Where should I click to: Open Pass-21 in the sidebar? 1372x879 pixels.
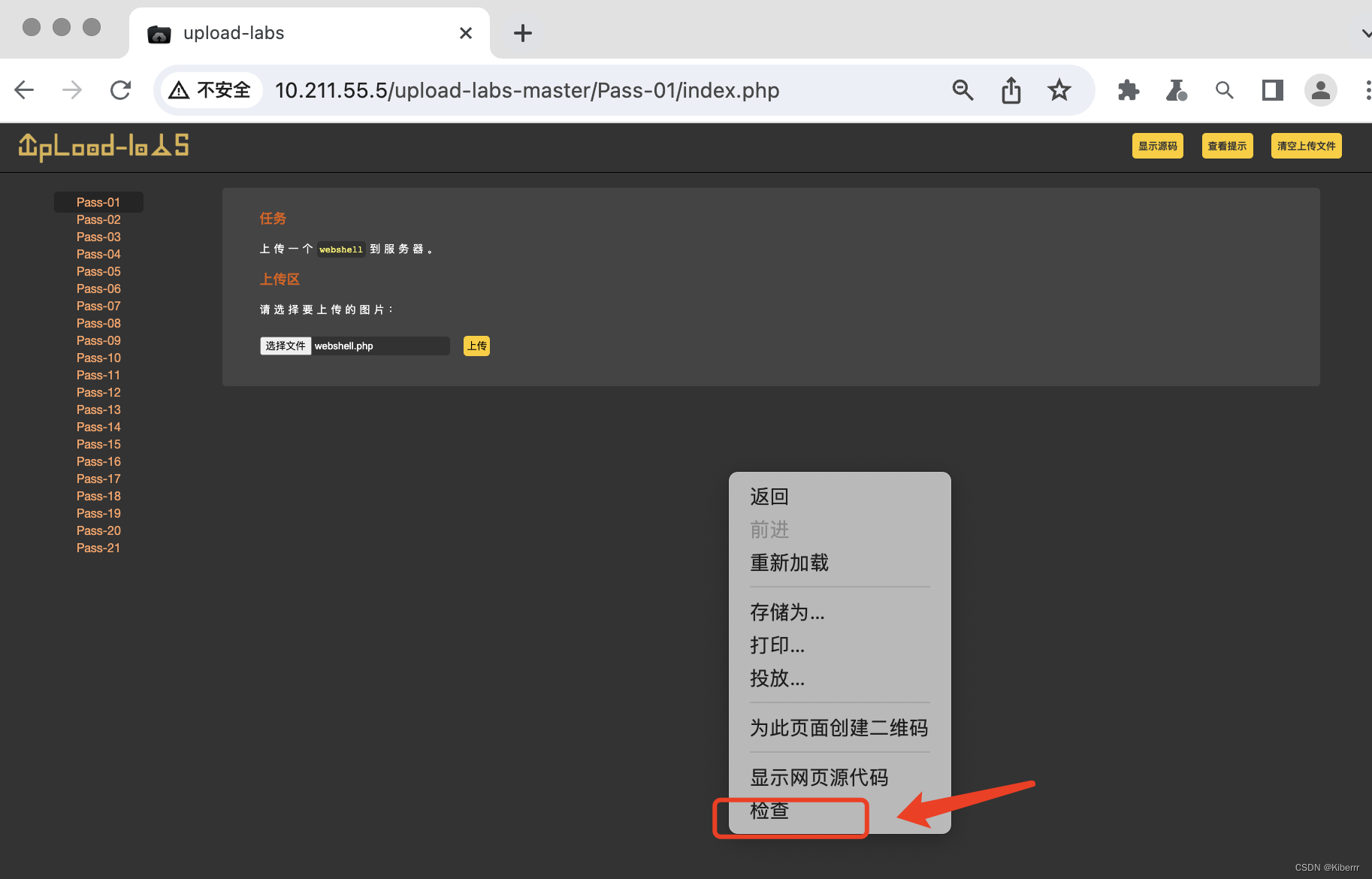98,548
